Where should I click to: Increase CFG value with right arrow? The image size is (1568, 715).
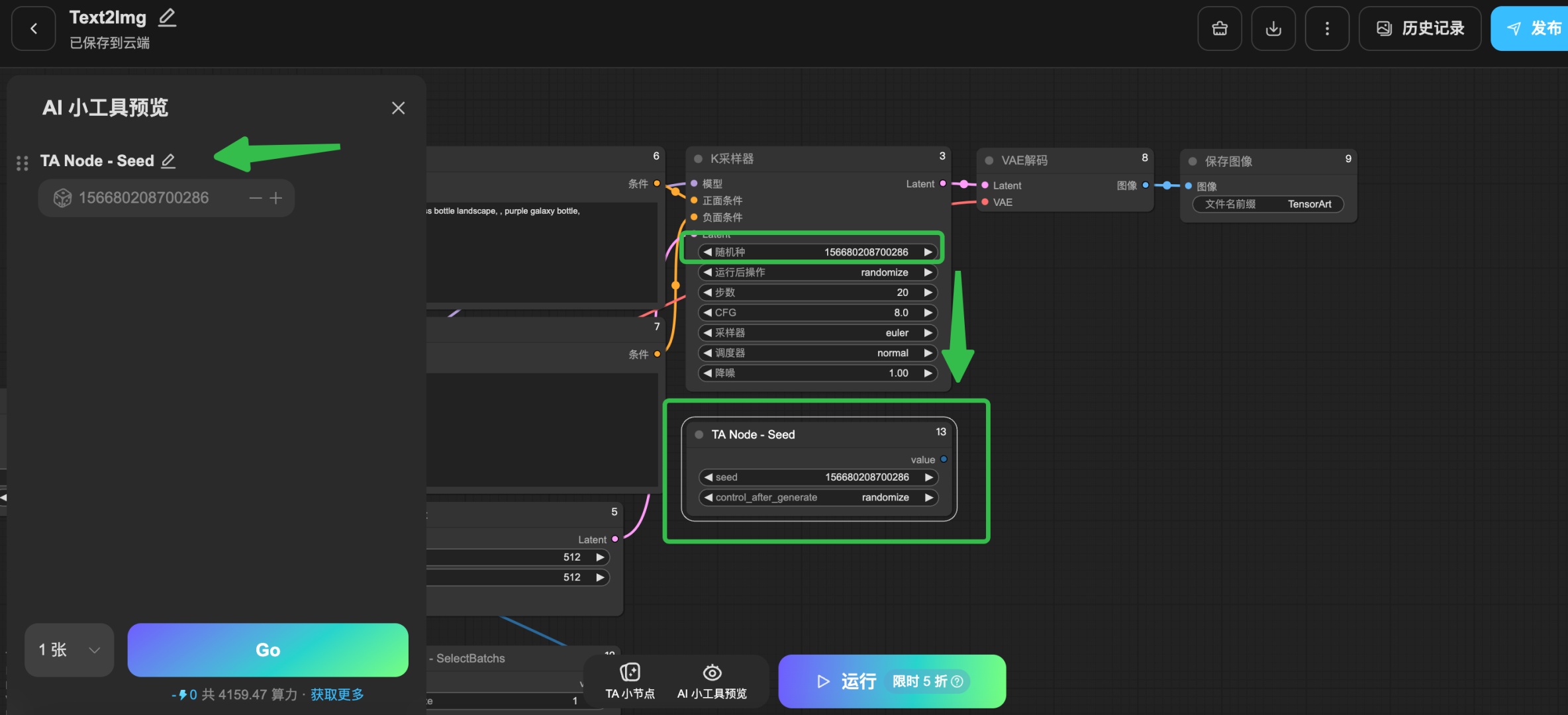[928, 312]
